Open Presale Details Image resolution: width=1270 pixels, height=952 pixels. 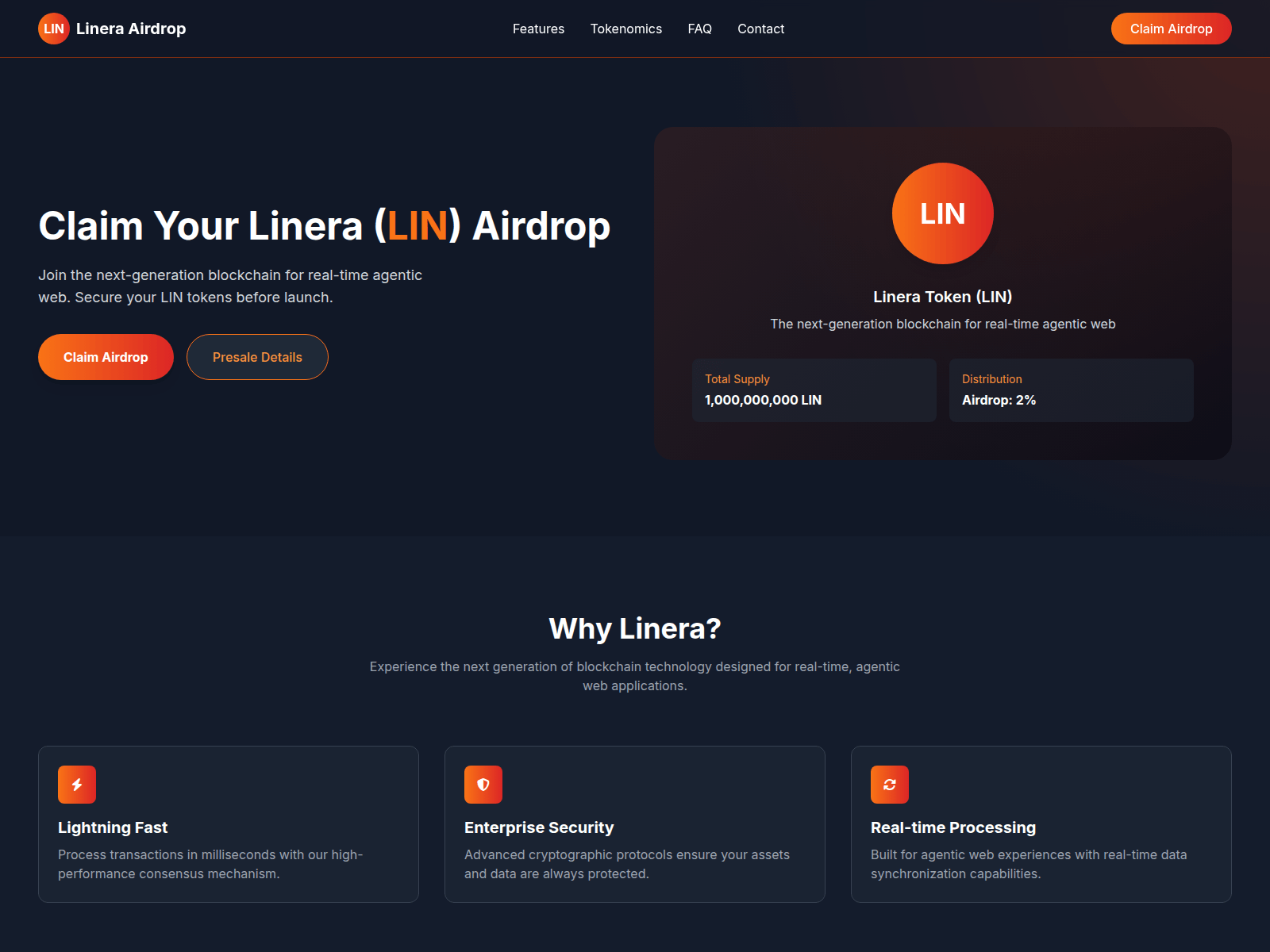257,357
